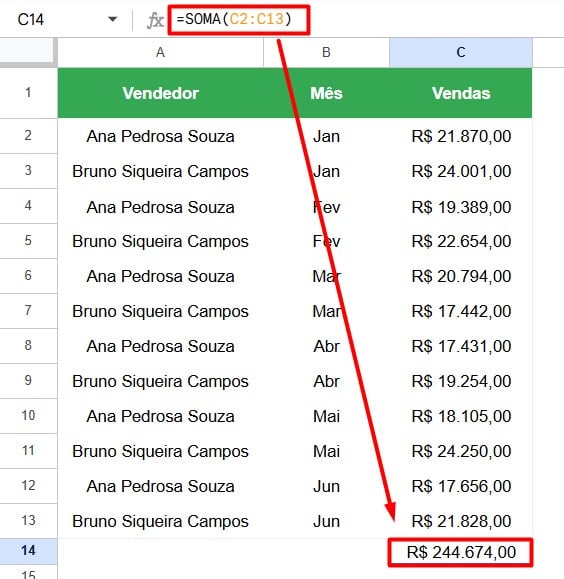Select the Jan cell in row 2

coord(326,136)
